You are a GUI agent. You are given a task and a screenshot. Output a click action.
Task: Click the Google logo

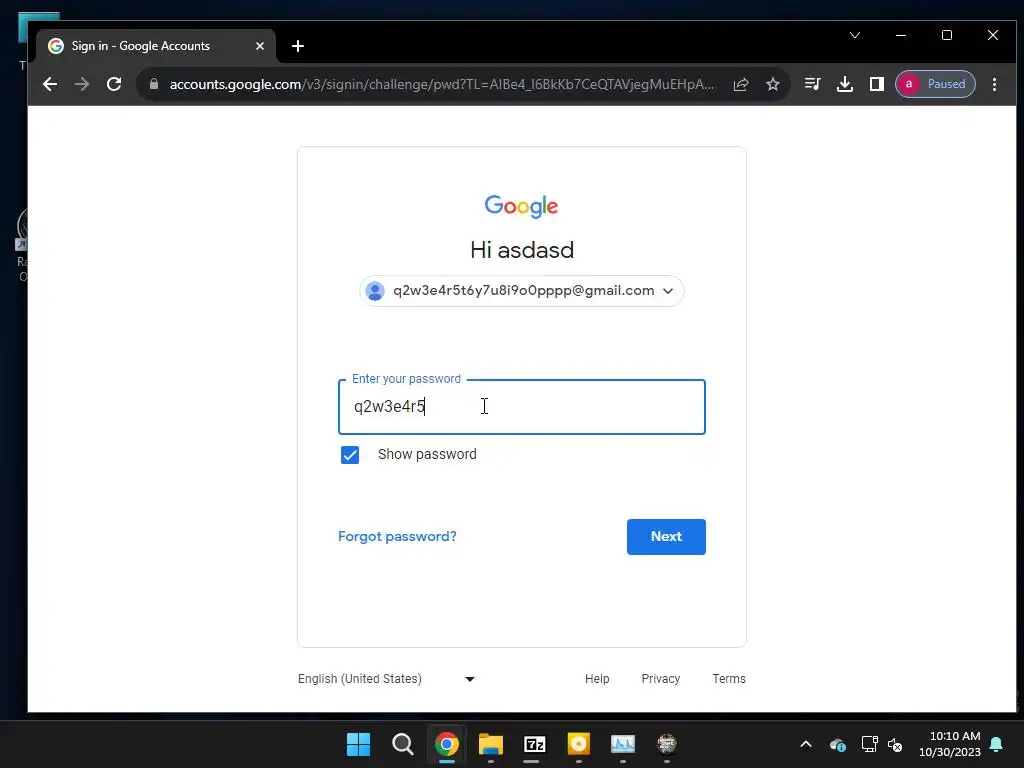(521, 206)
